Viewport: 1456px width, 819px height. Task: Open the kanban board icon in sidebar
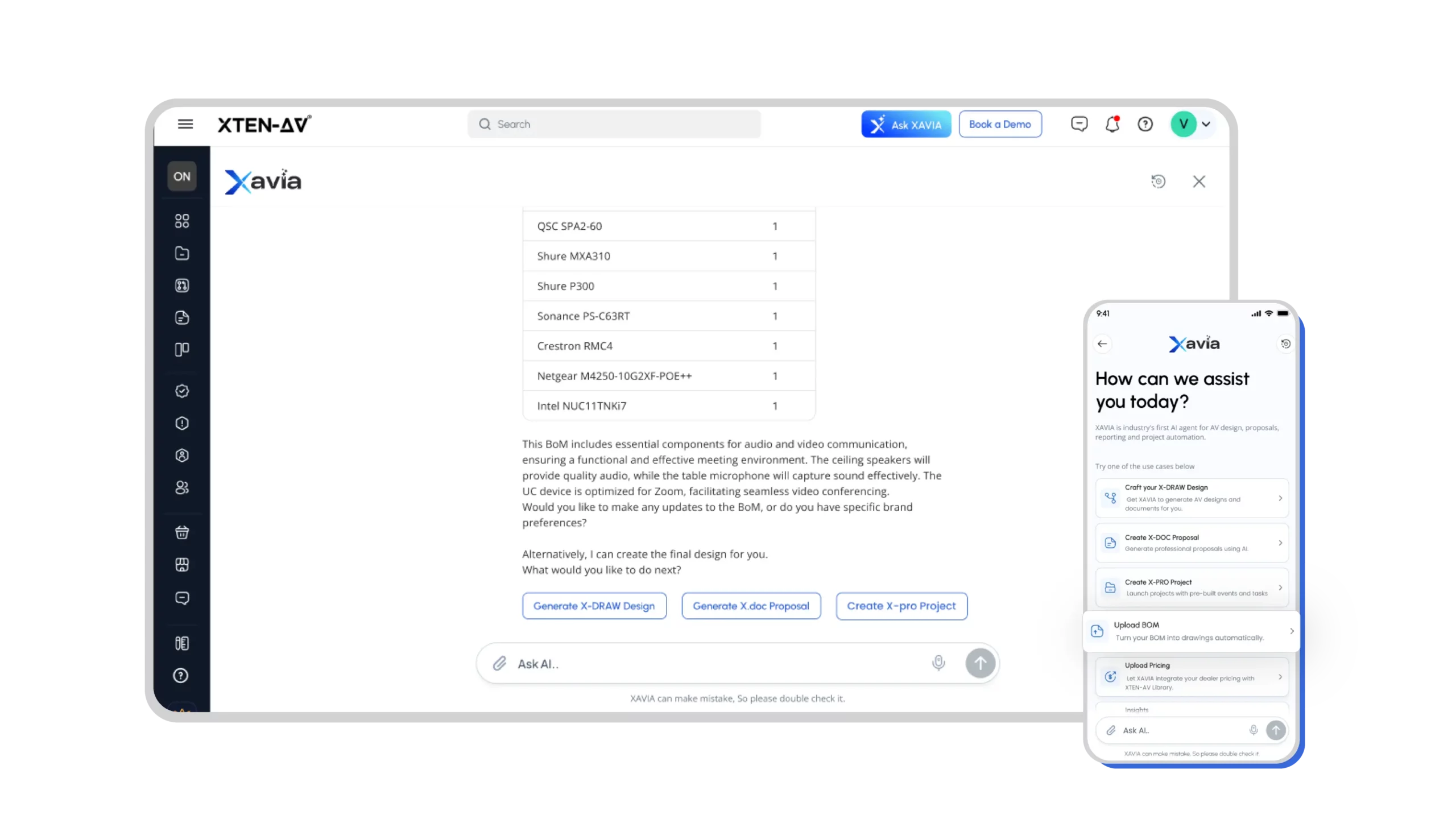point(181,349)
